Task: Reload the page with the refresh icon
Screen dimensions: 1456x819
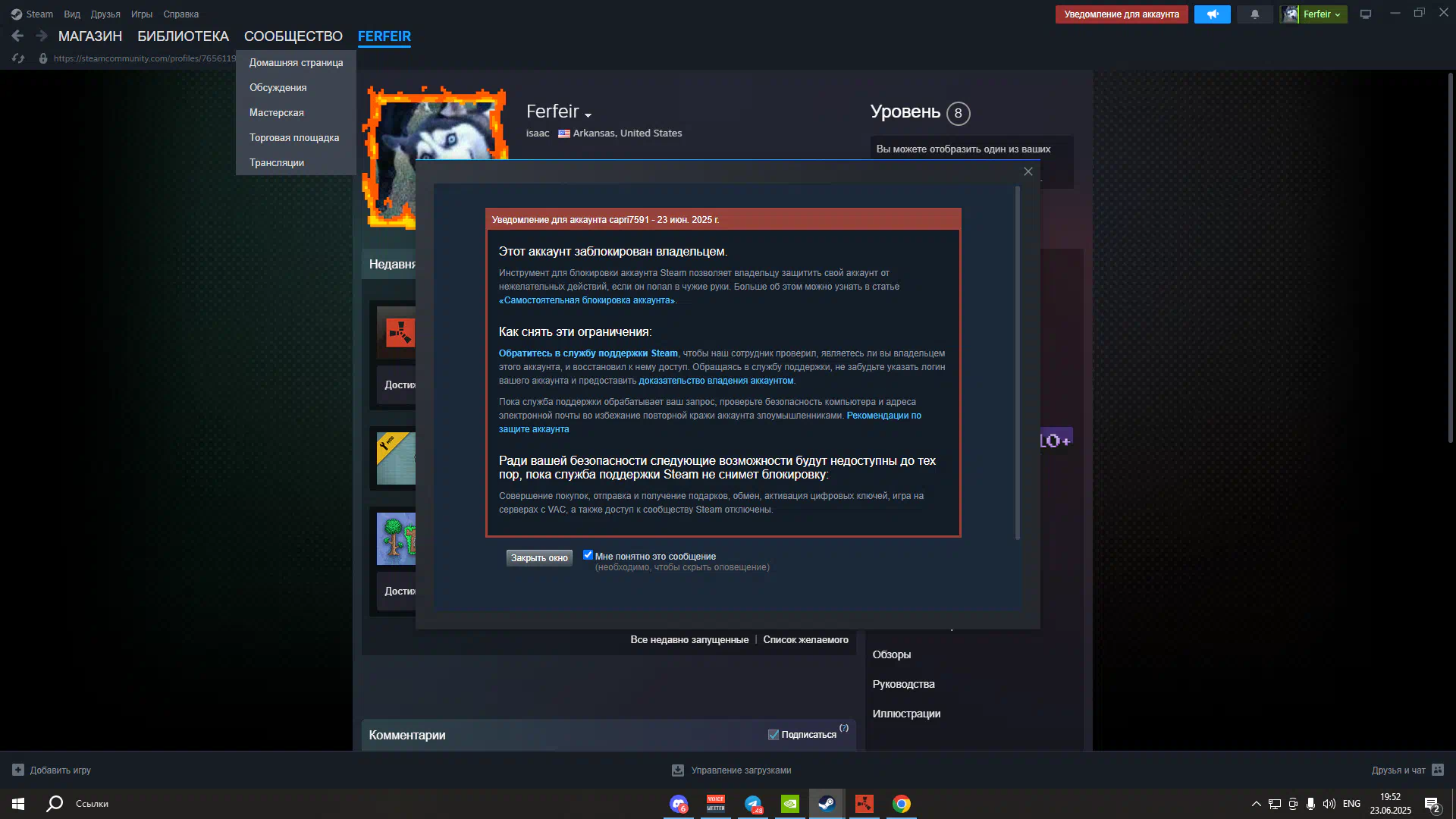Action: tap(18, 58)
